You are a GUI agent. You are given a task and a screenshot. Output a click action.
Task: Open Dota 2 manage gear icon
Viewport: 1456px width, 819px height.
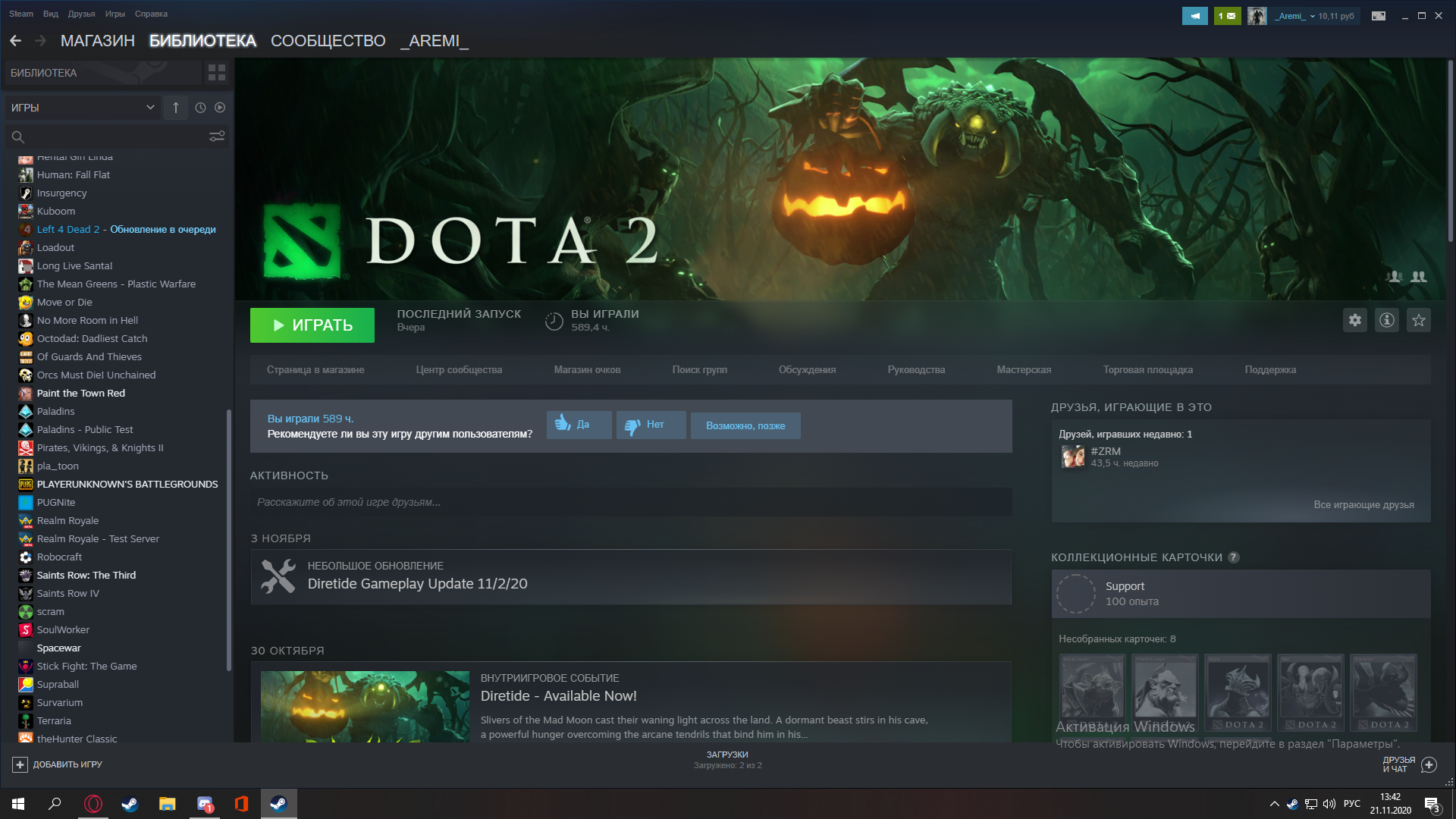click(1355, 320)
